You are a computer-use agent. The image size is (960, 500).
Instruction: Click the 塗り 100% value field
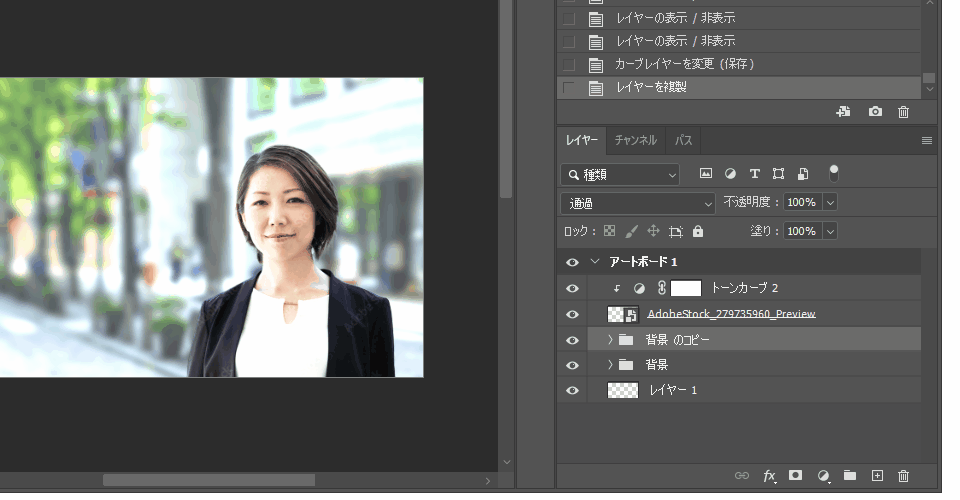coord(803,231)
